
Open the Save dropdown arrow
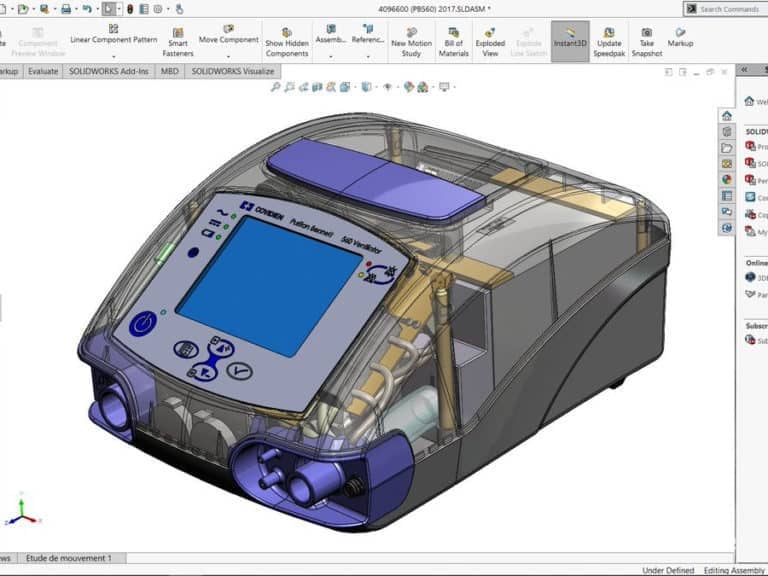[54, 9]
